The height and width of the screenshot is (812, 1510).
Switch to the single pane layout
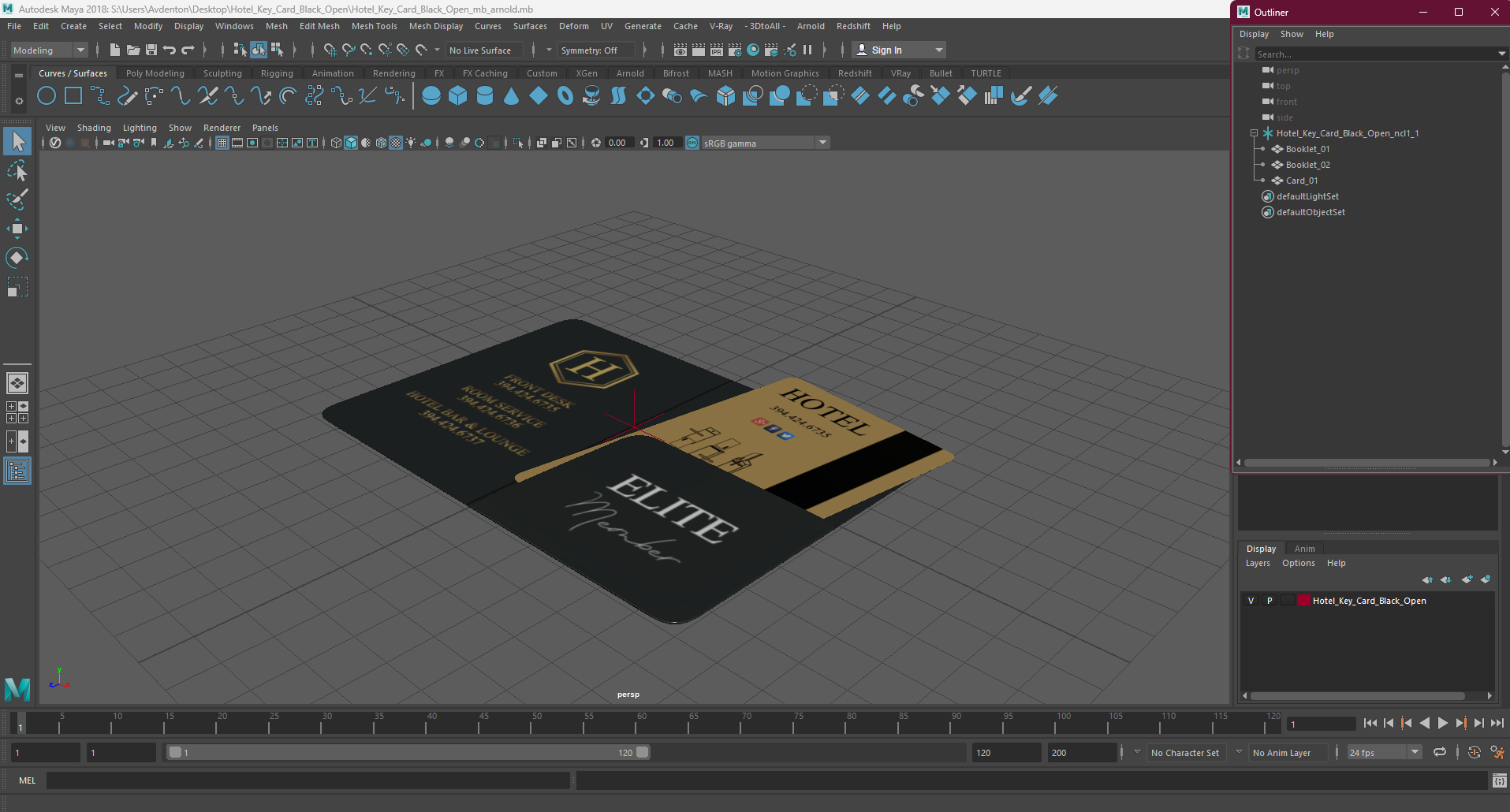coord(17,383)
